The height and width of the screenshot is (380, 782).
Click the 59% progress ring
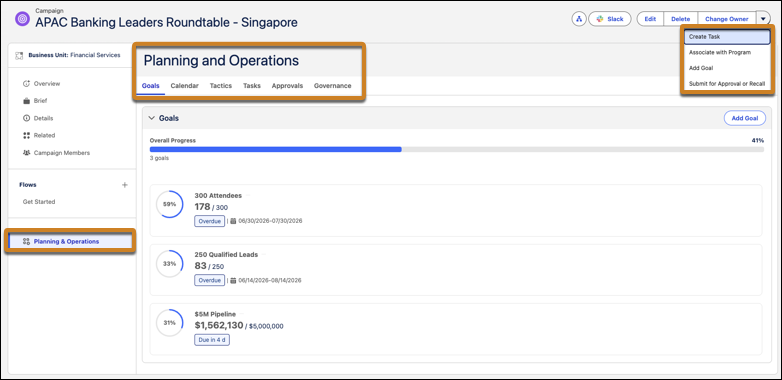click(x=170, y=204)
